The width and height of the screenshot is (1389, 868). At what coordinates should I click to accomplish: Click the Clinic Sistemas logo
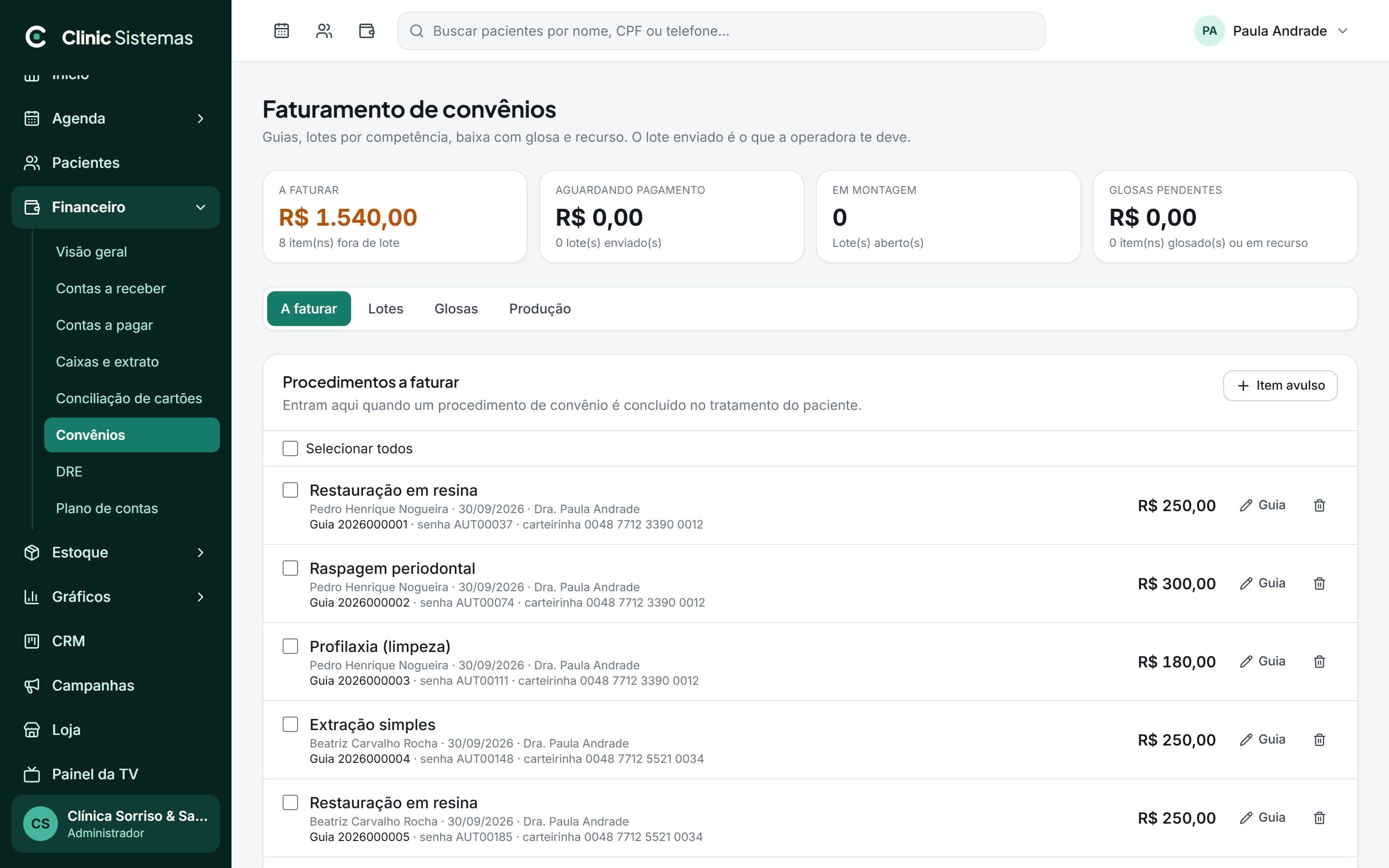(x=109, y=37)
